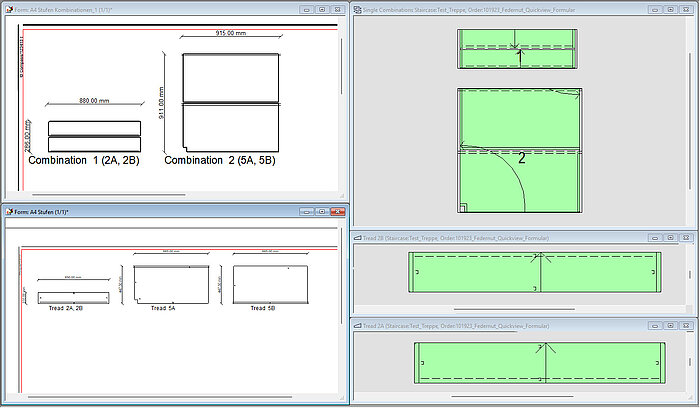
Task: Close the Tread 2A window
Action: click(x=687, y=326)
